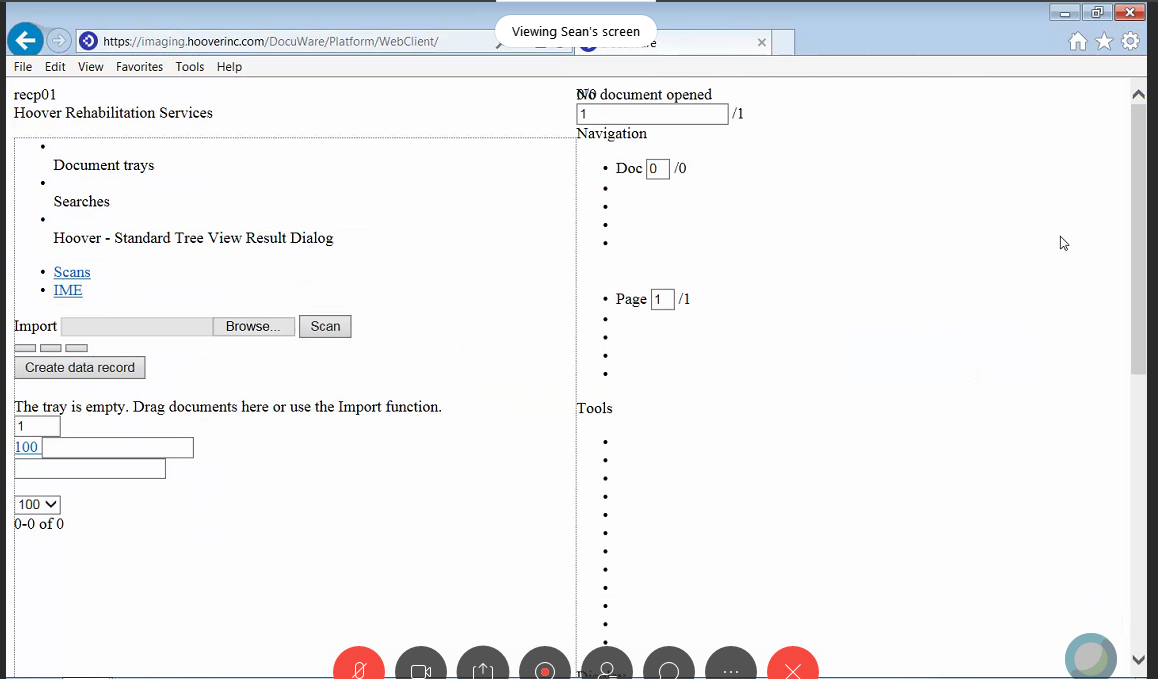Click the Scans link

pos(72,272)
